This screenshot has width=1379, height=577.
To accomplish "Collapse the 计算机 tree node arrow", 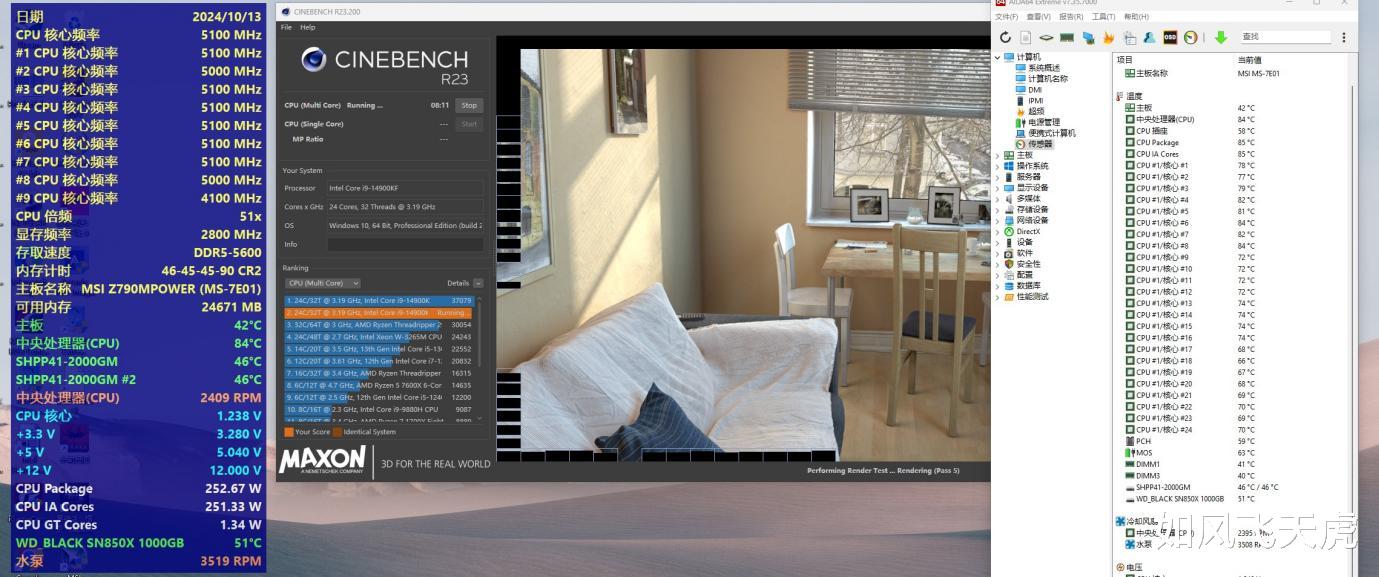I will (997, 57).
